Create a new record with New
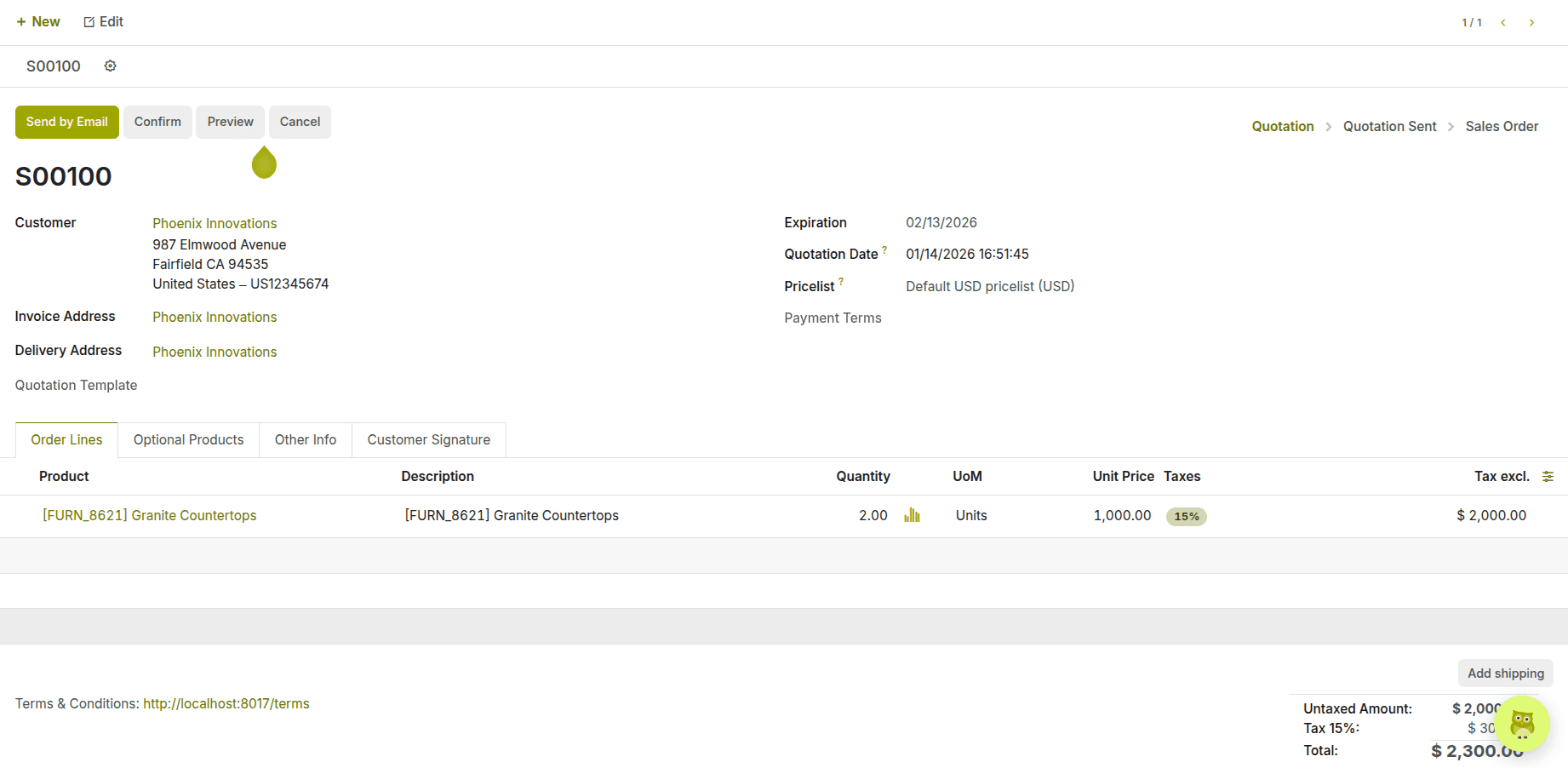 [x=38, y=22]
